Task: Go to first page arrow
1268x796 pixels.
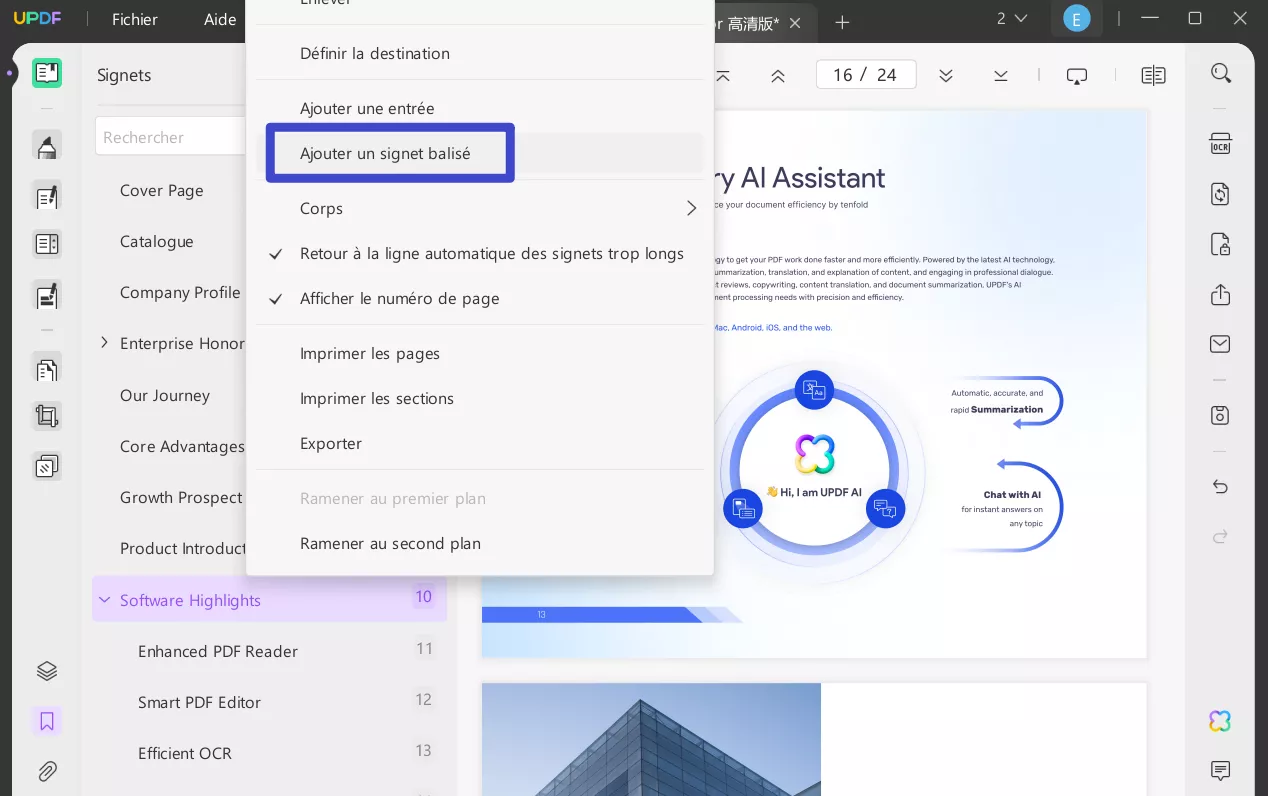Action: click(x=723, y=75)
